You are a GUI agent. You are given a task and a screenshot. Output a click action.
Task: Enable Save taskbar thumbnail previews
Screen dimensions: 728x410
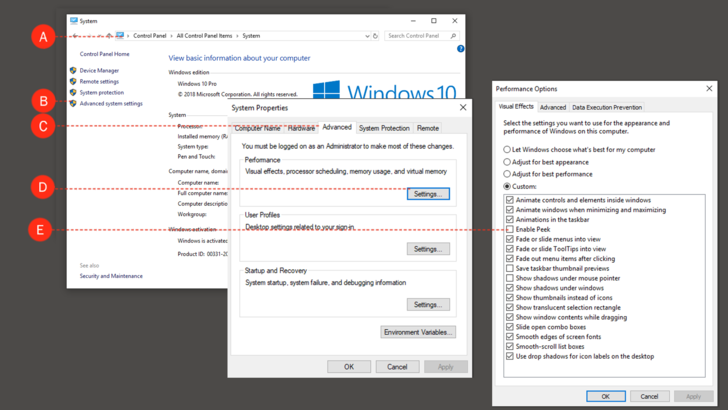(x=510, y=268)
